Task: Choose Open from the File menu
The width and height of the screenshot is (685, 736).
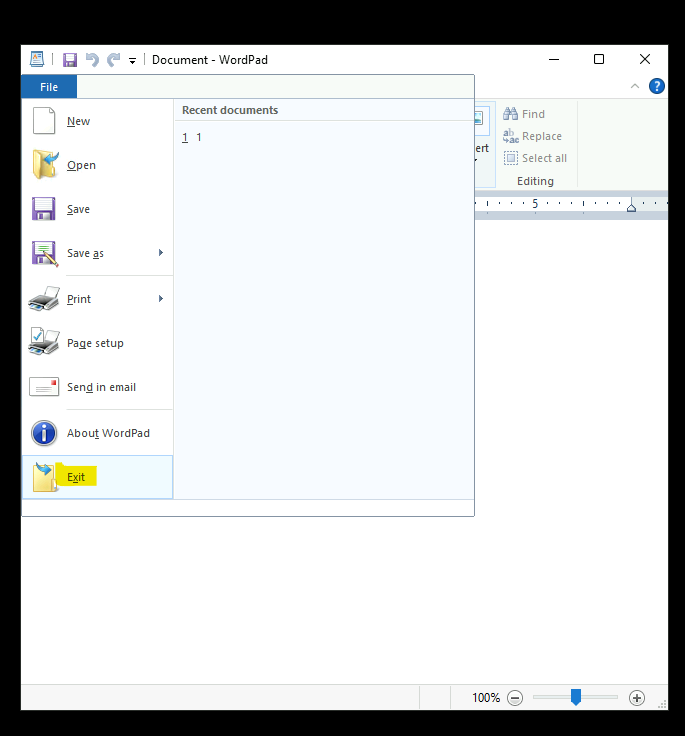Action: click(x=97, y=165)
